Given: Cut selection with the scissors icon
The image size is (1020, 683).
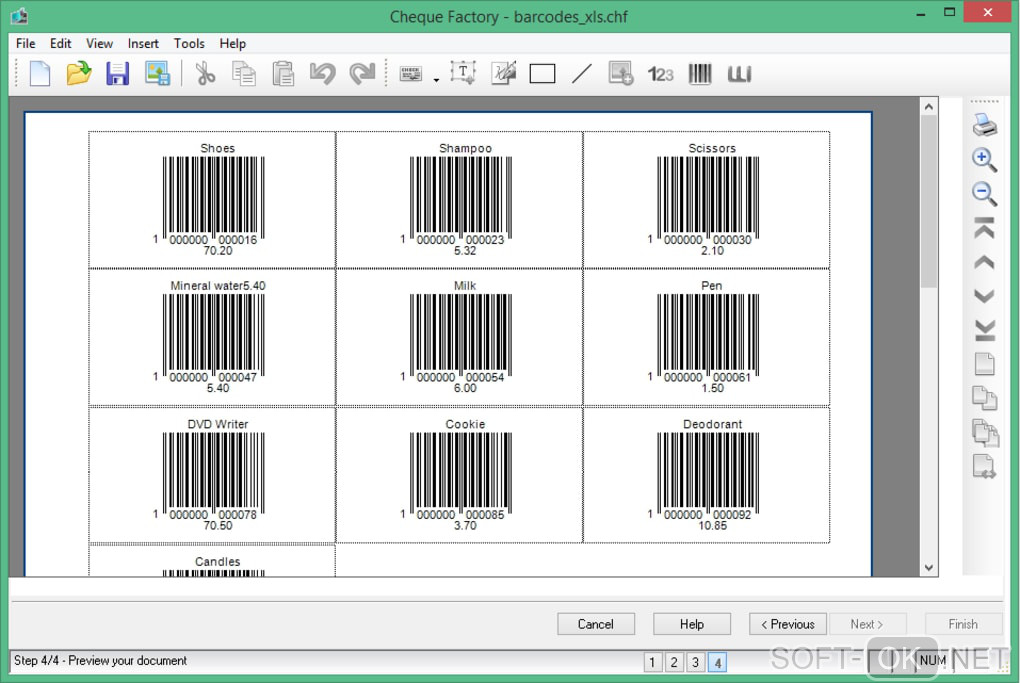Looking at the screenshot, I should (x=206, y=74).
